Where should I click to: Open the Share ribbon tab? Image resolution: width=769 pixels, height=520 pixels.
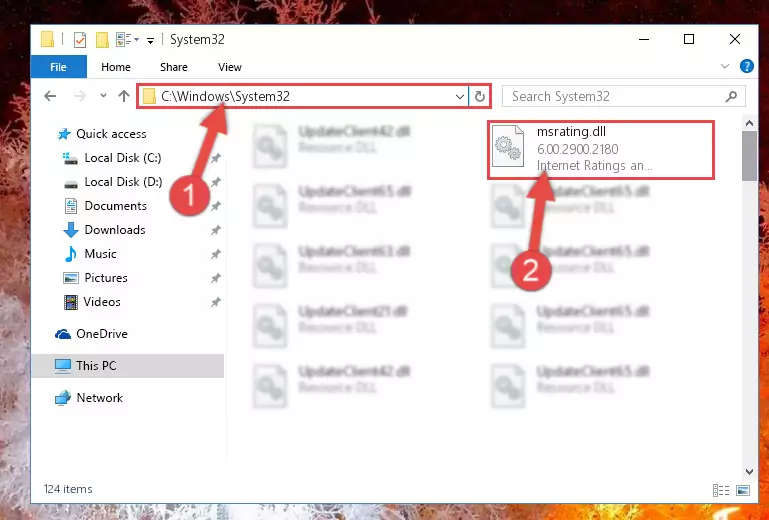[174, 67]
